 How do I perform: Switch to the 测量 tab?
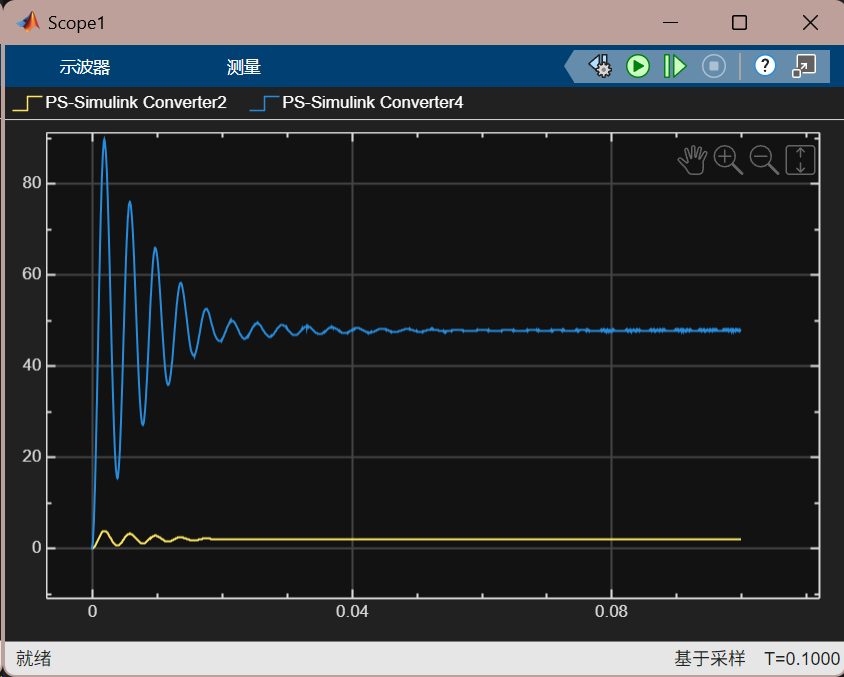coord(243,67)
